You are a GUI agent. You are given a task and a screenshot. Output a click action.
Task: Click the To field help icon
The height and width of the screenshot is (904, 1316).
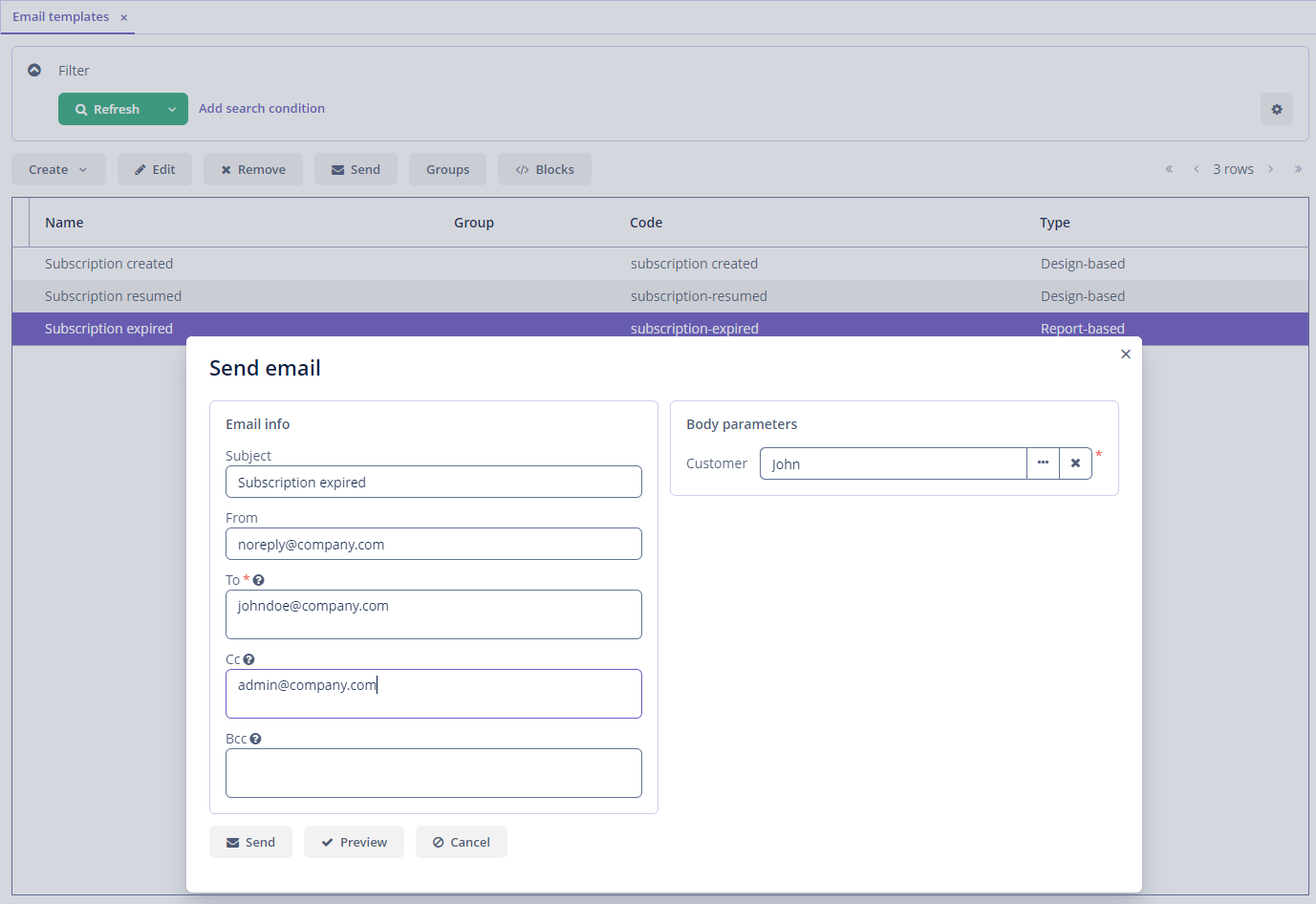coord(259,580)
